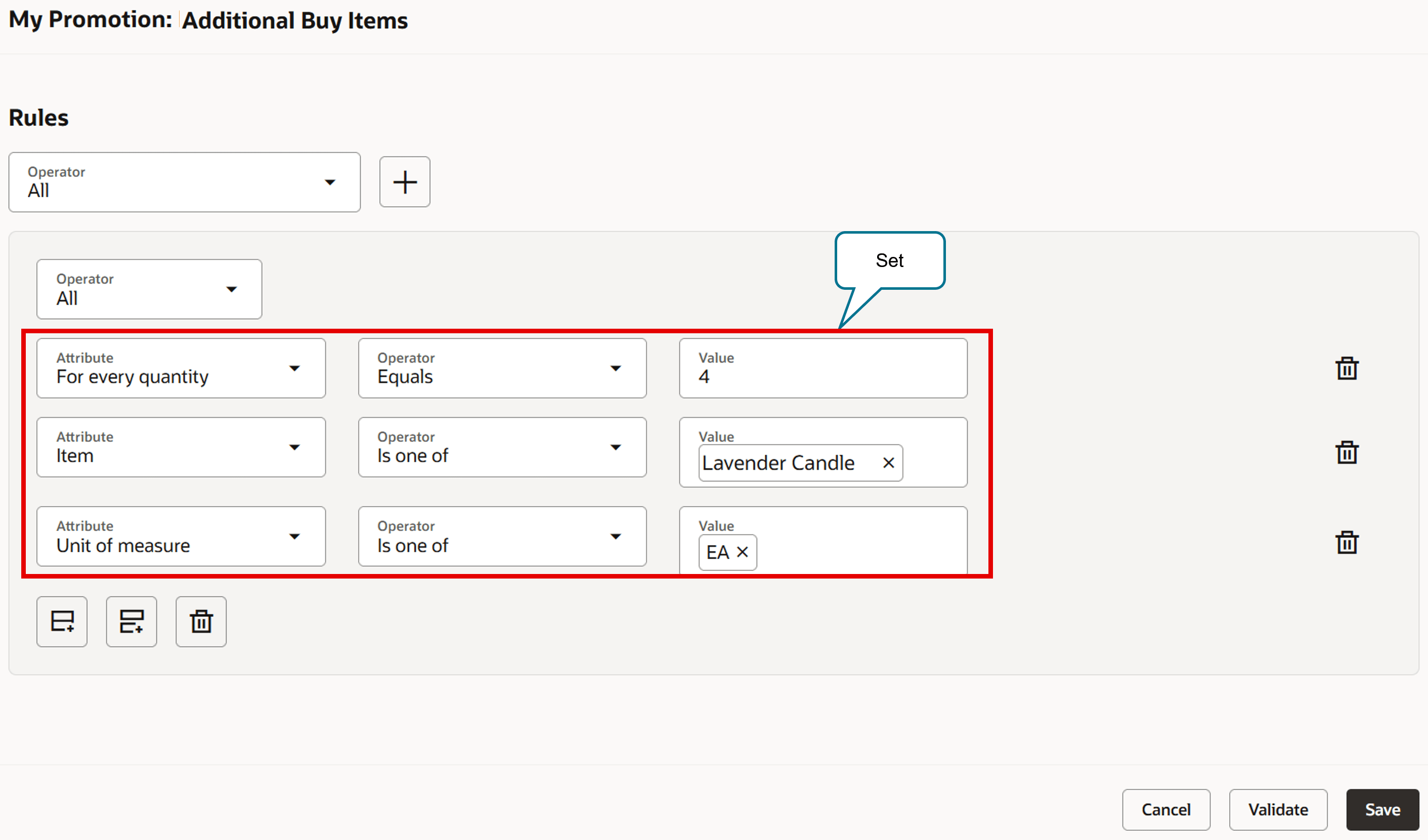Click the add condition group icon

(x=131, y=622)
